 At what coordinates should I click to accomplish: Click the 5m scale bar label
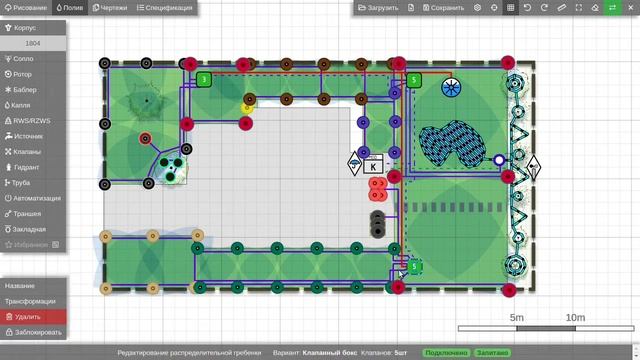pyautogui.click(x=516, y=318)
